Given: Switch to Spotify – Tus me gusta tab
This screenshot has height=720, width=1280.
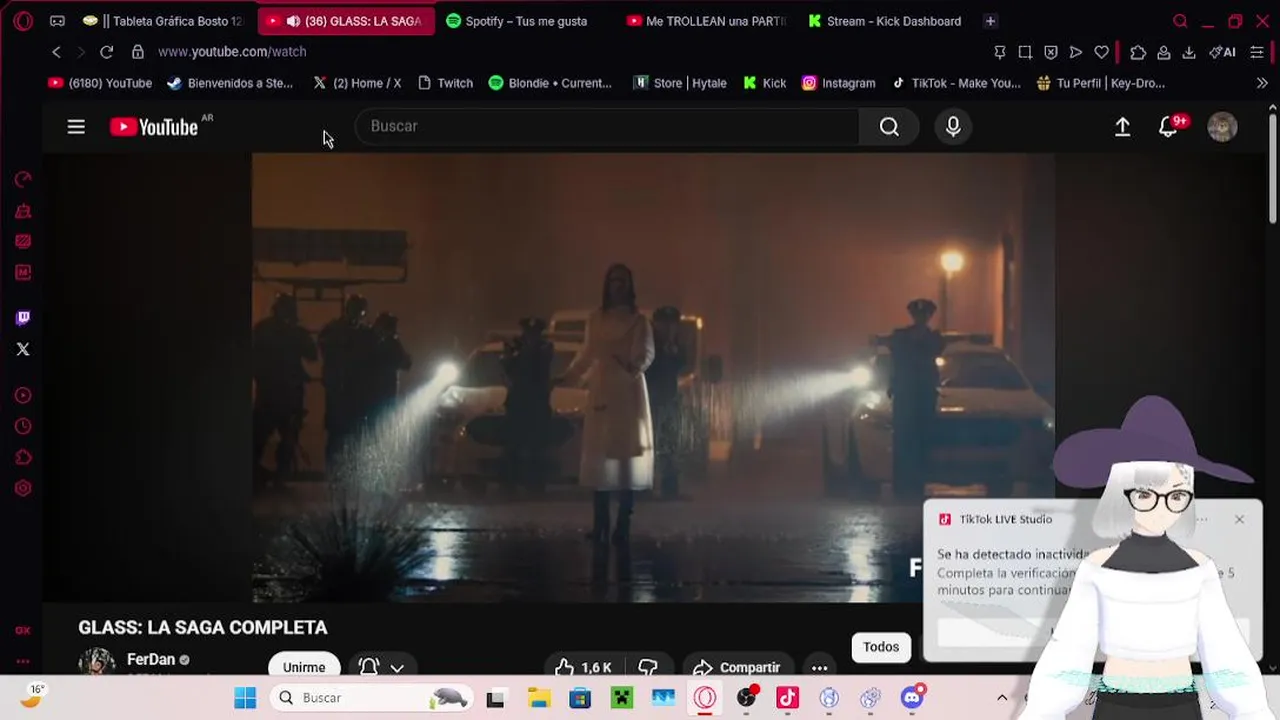Looking at the screenshot, I should click(x=526, y=21).
